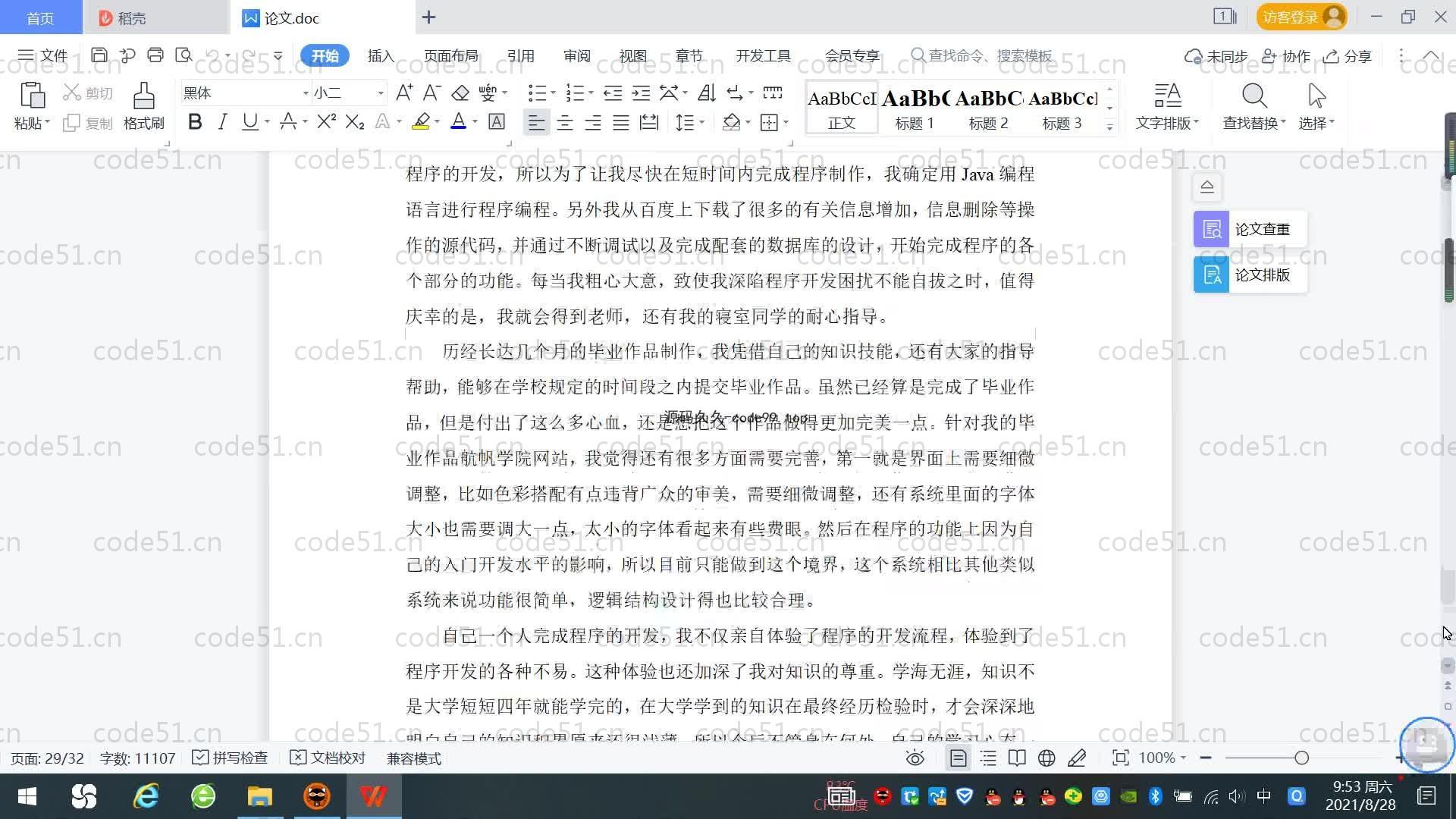Screen dimensions: 1456x819
Task: Switch to the 稻壳 tab
Action: coord(156,17)
